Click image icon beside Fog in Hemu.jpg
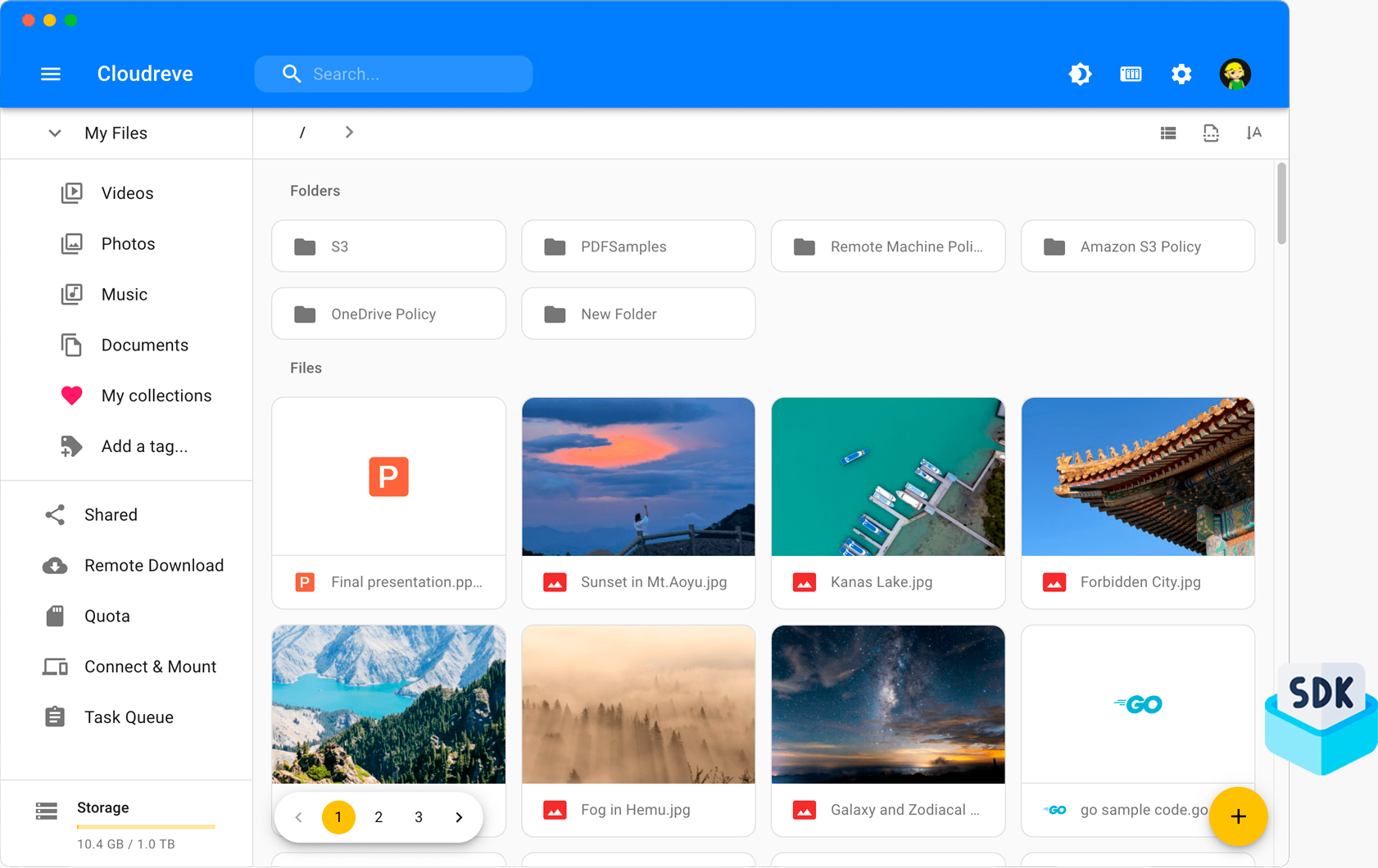 point(555,810)
